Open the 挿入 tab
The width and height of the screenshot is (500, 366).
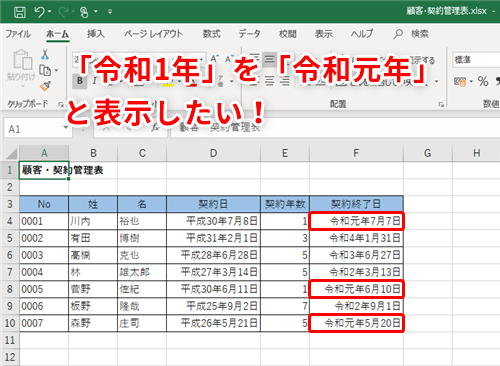[x=96, y=34]
